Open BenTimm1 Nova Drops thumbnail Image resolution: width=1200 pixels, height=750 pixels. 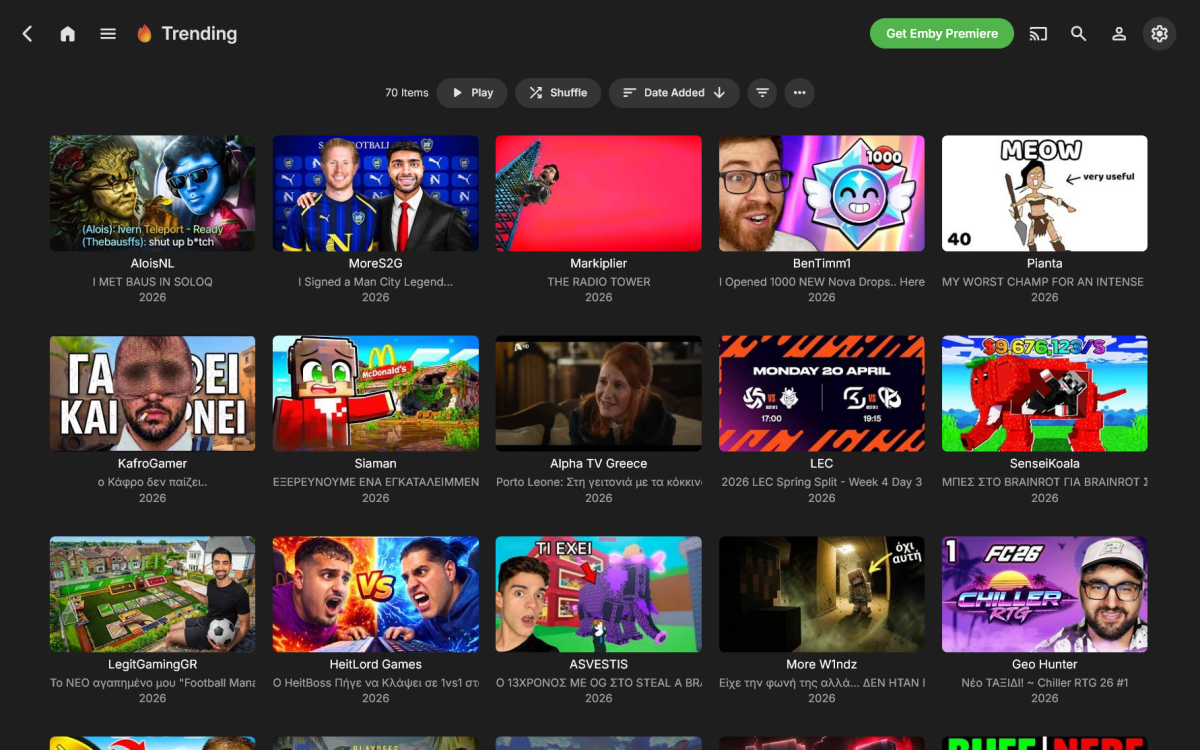(822, 194)
